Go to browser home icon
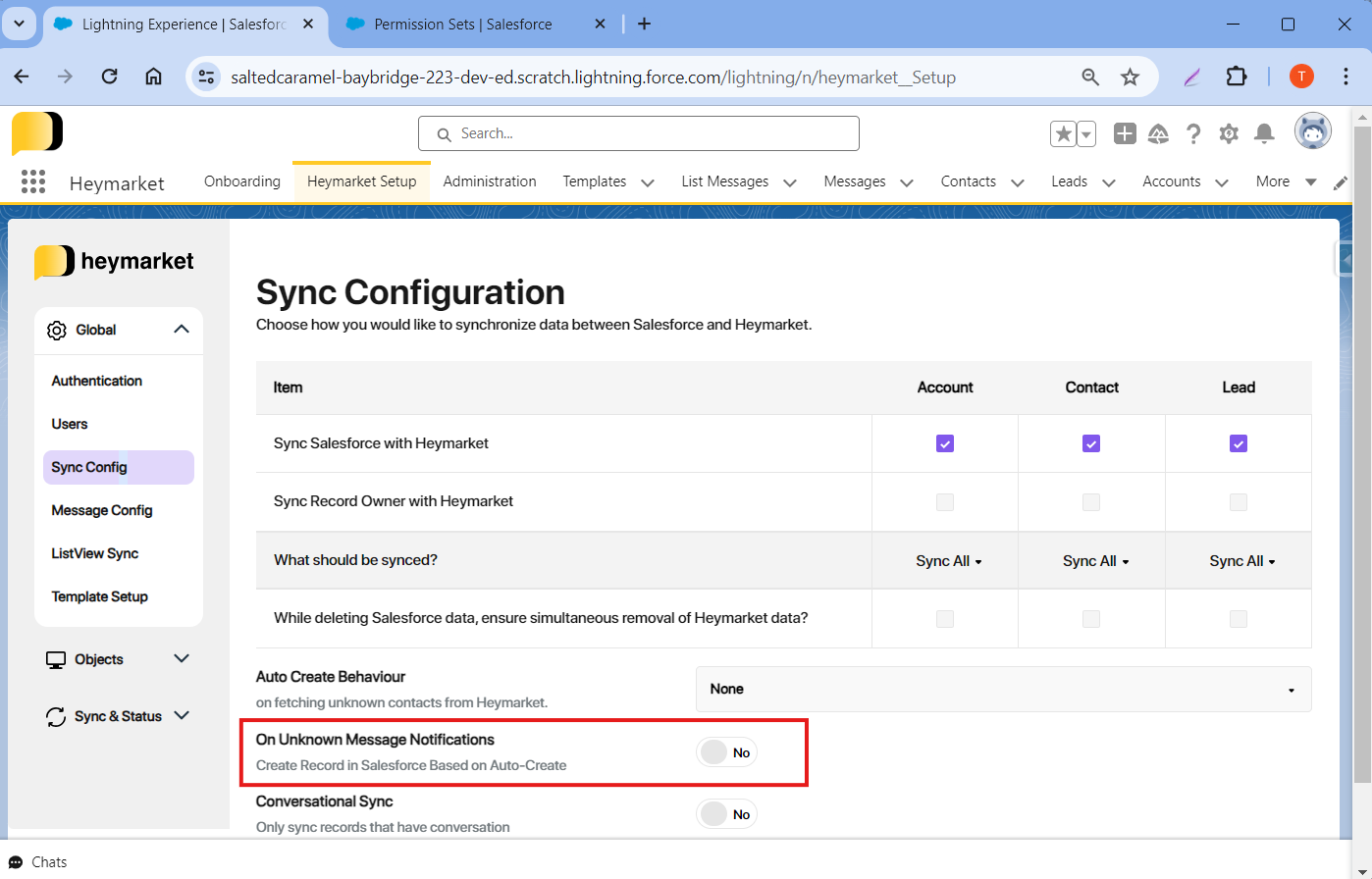This screenshot has width=1372, height=879. (x=153, y=77)
